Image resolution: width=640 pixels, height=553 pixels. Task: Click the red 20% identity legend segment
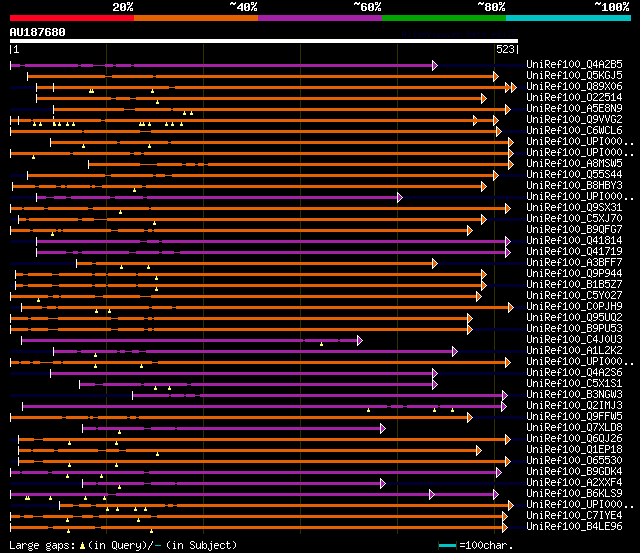coord(72,18)
